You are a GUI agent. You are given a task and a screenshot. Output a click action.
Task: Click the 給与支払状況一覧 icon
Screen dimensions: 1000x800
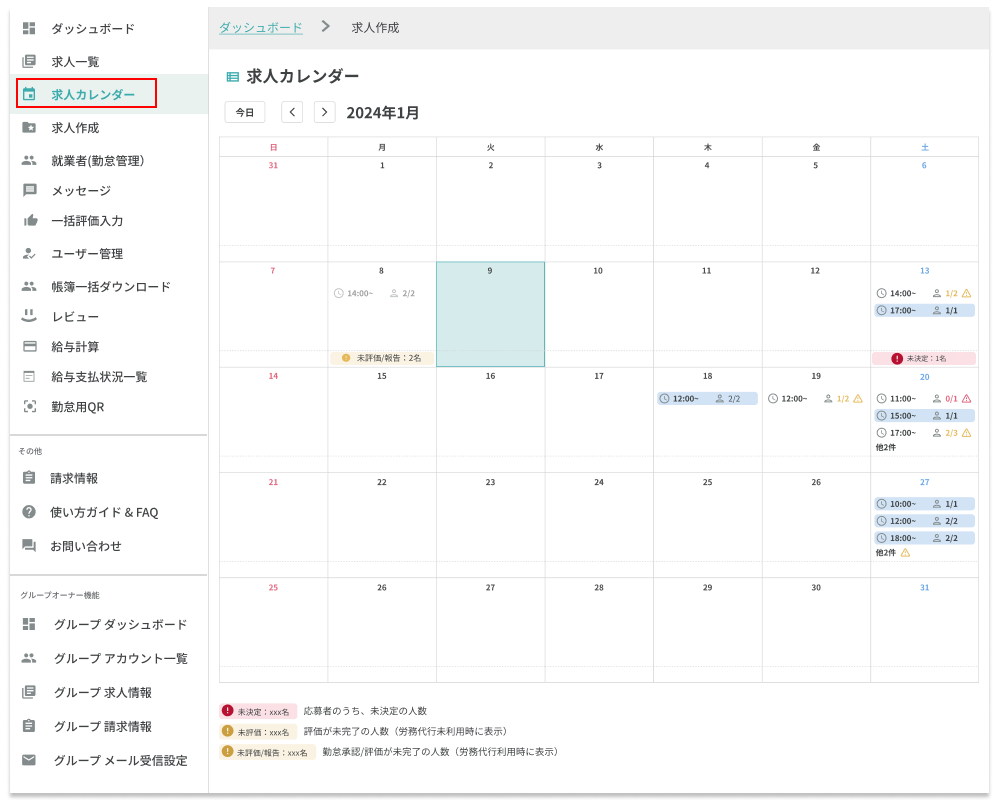[29, 376]
